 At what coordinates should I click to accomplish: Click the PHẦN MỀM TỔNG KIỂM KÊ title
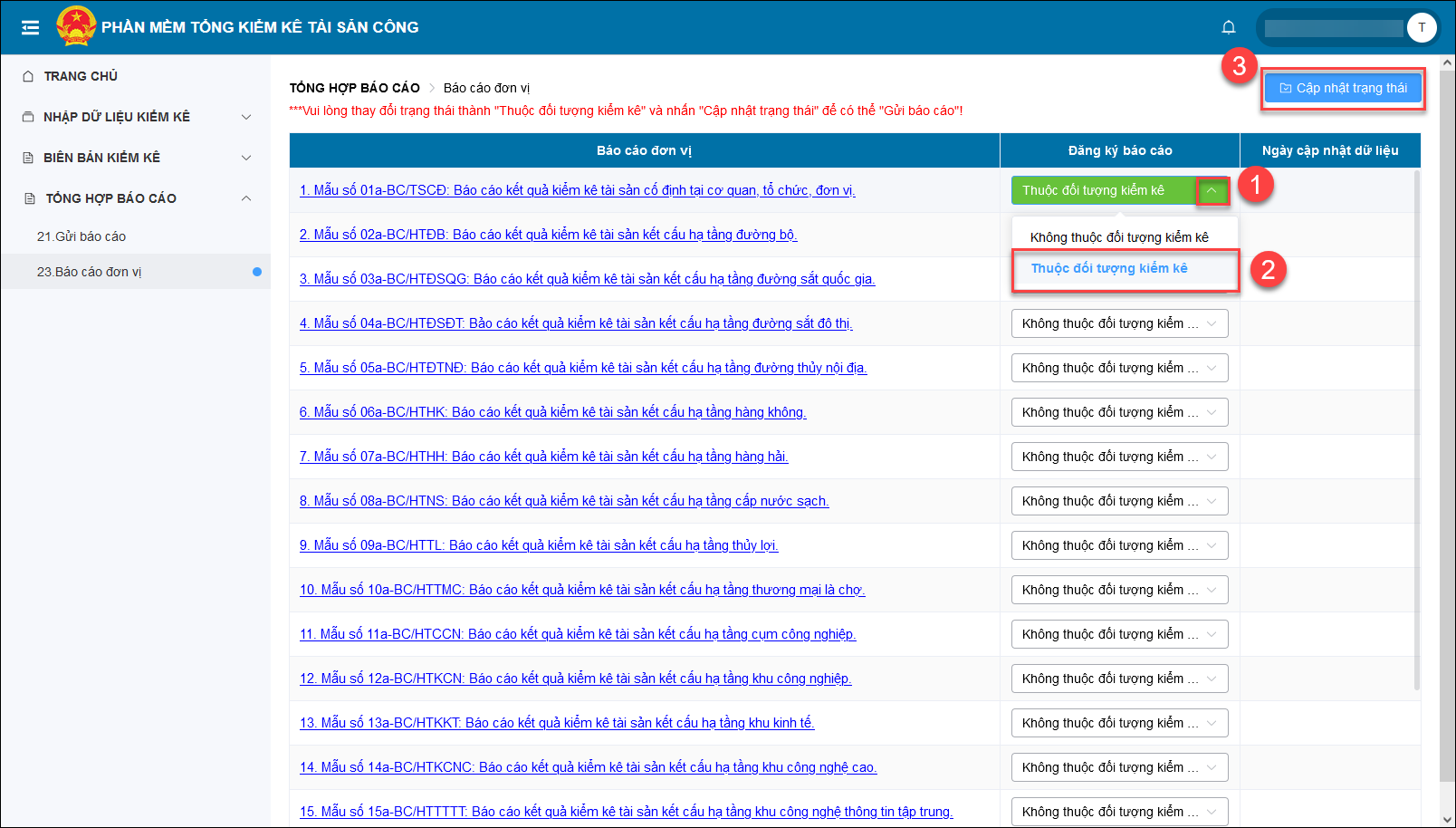coord(260,27)
